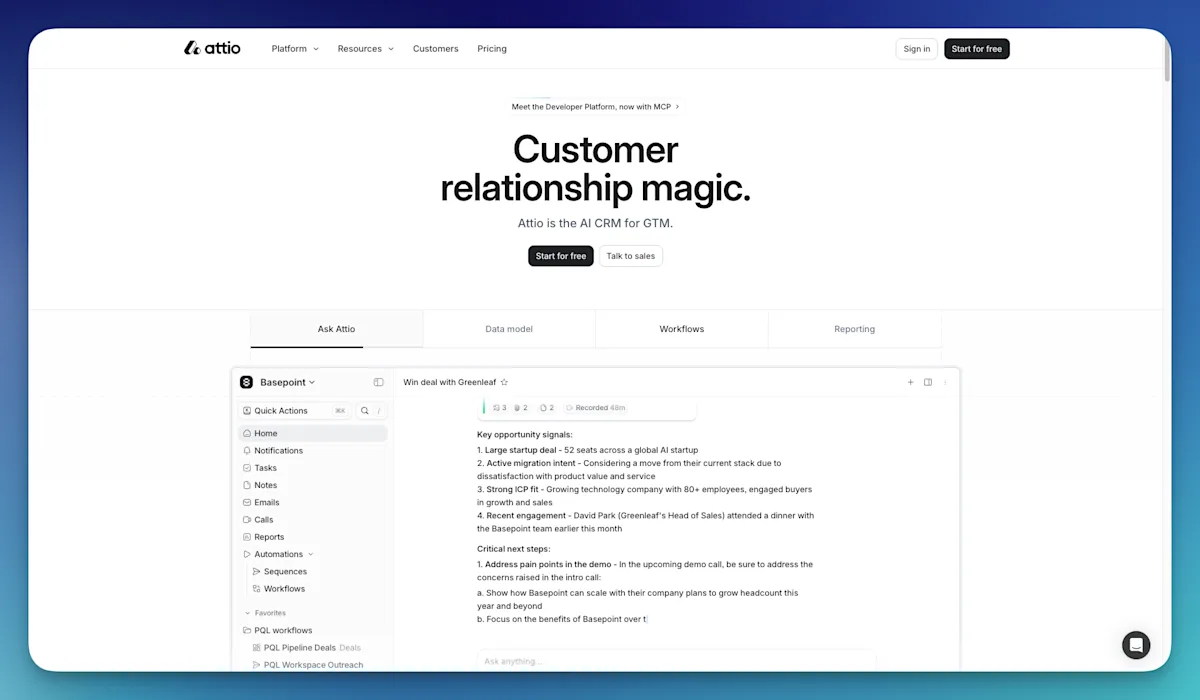The height and width of the screenshot is (700, 1200).
Task: Open Home in the sidebar
Action: [x=313, y=433]
